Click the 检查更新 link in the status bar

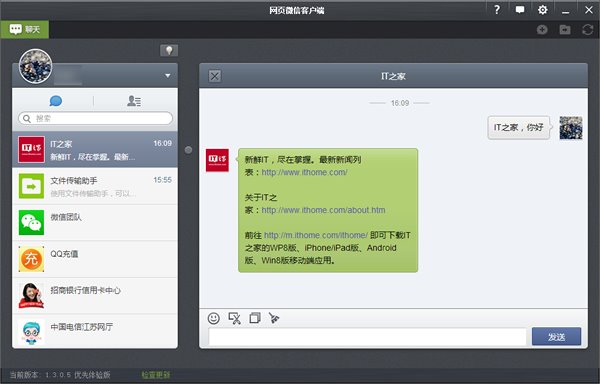click(x=156, y=375)
